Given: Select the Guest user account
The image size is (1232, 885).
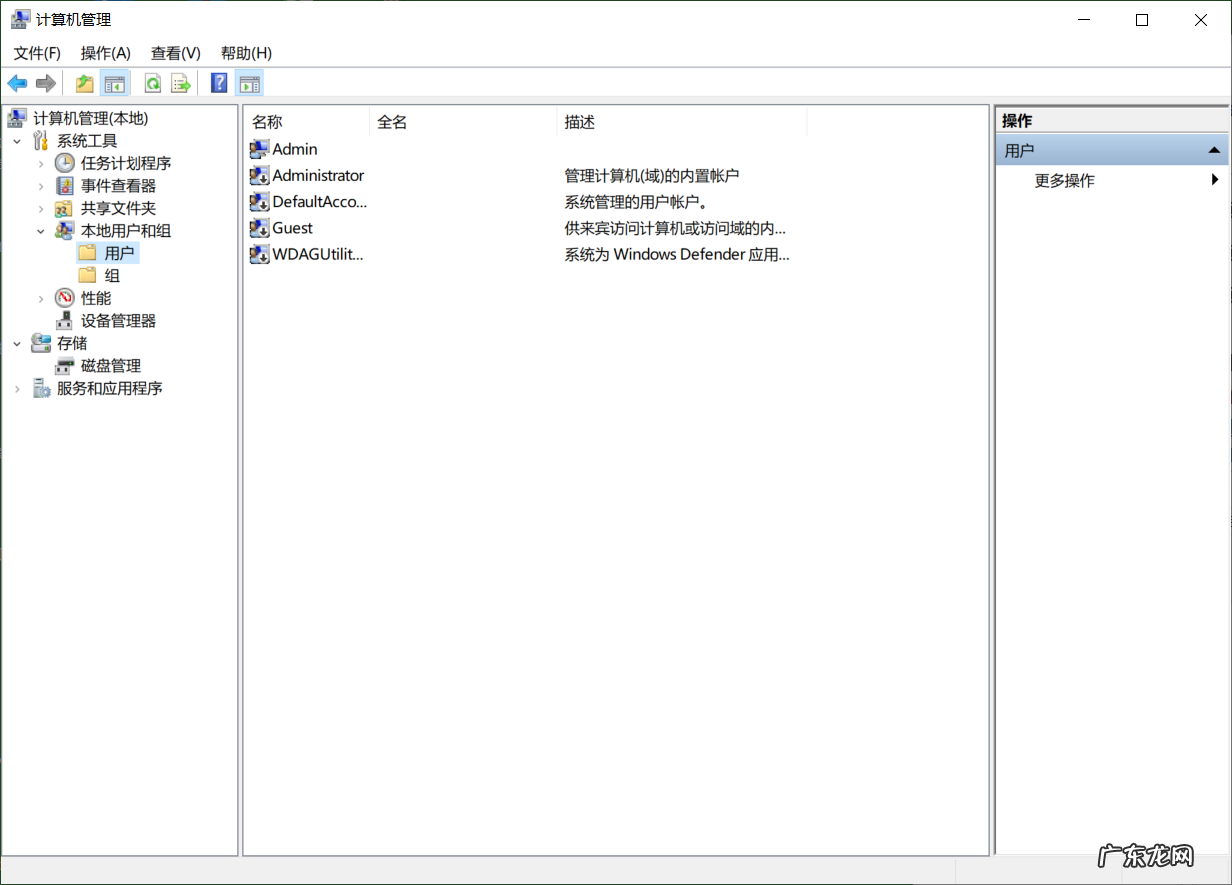Looking at the screenshot, I should (292, 228).
